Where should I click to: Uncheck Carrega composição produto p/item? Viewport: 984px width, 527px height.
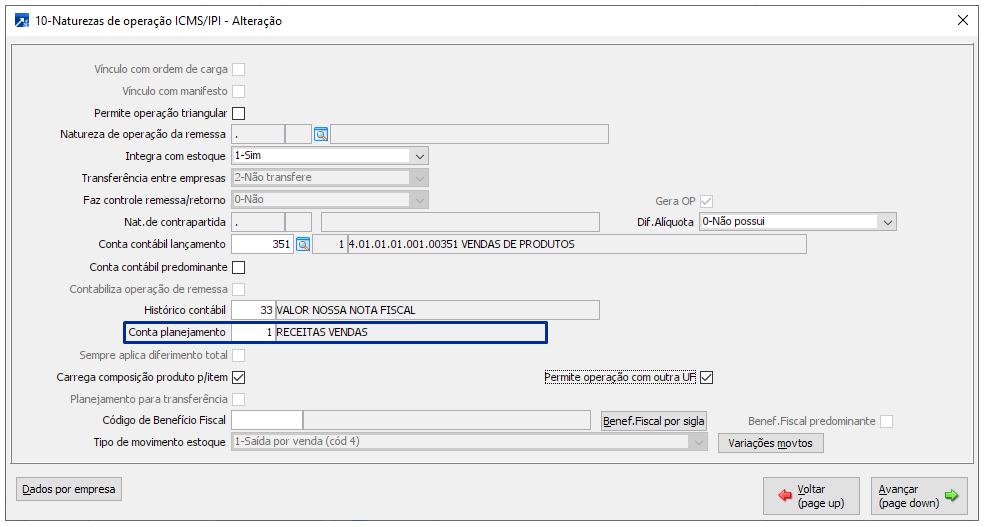[238, 377]
